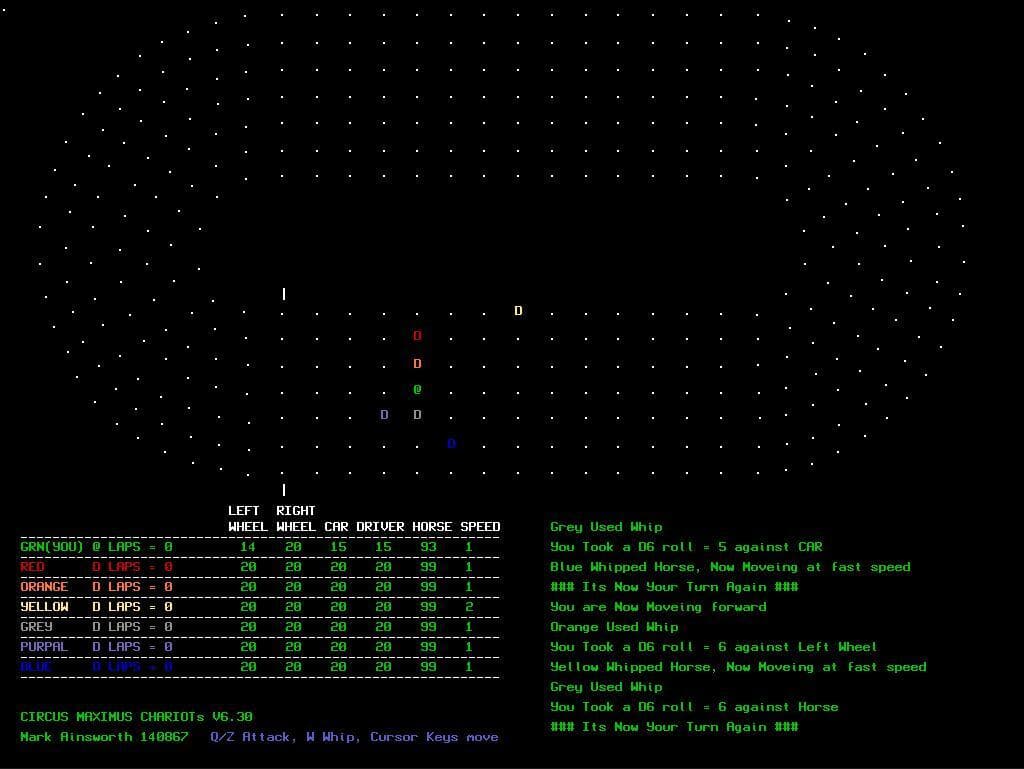1024x769 pixels.
Task: Click the RED player name
Action: click(33, 567)
